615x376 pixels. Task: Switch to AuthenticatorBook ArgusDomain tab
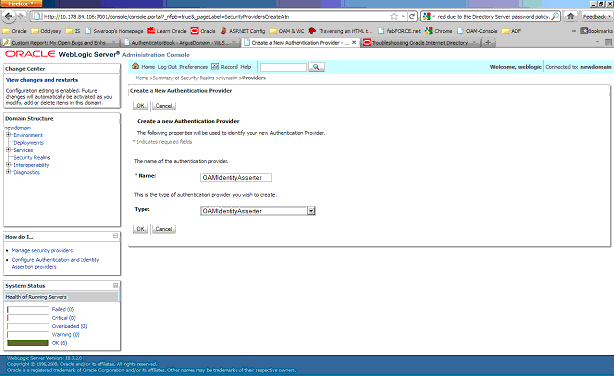[180, 42]
